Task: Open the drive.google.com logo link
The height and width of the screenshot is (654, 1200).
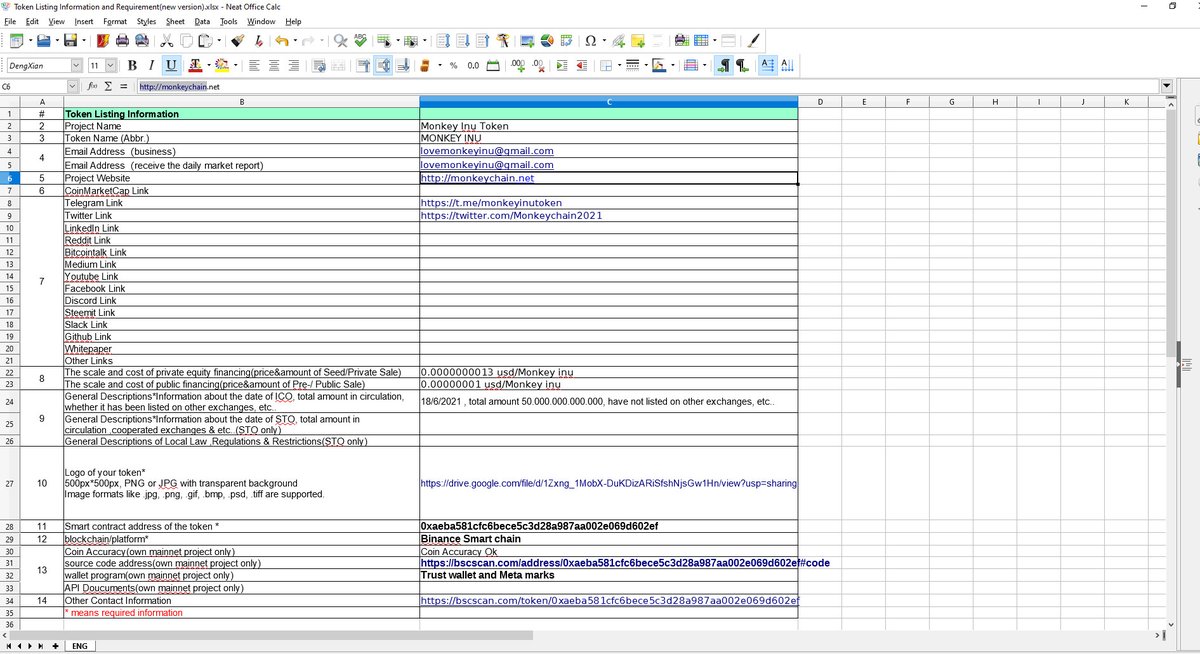Action: tap(608, 483)
